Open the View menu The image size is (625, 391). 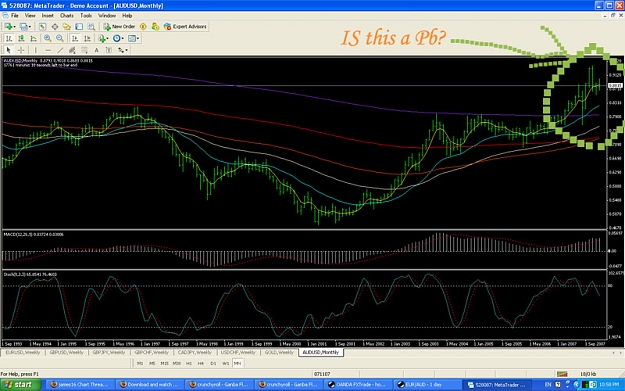tap(30, 16)
